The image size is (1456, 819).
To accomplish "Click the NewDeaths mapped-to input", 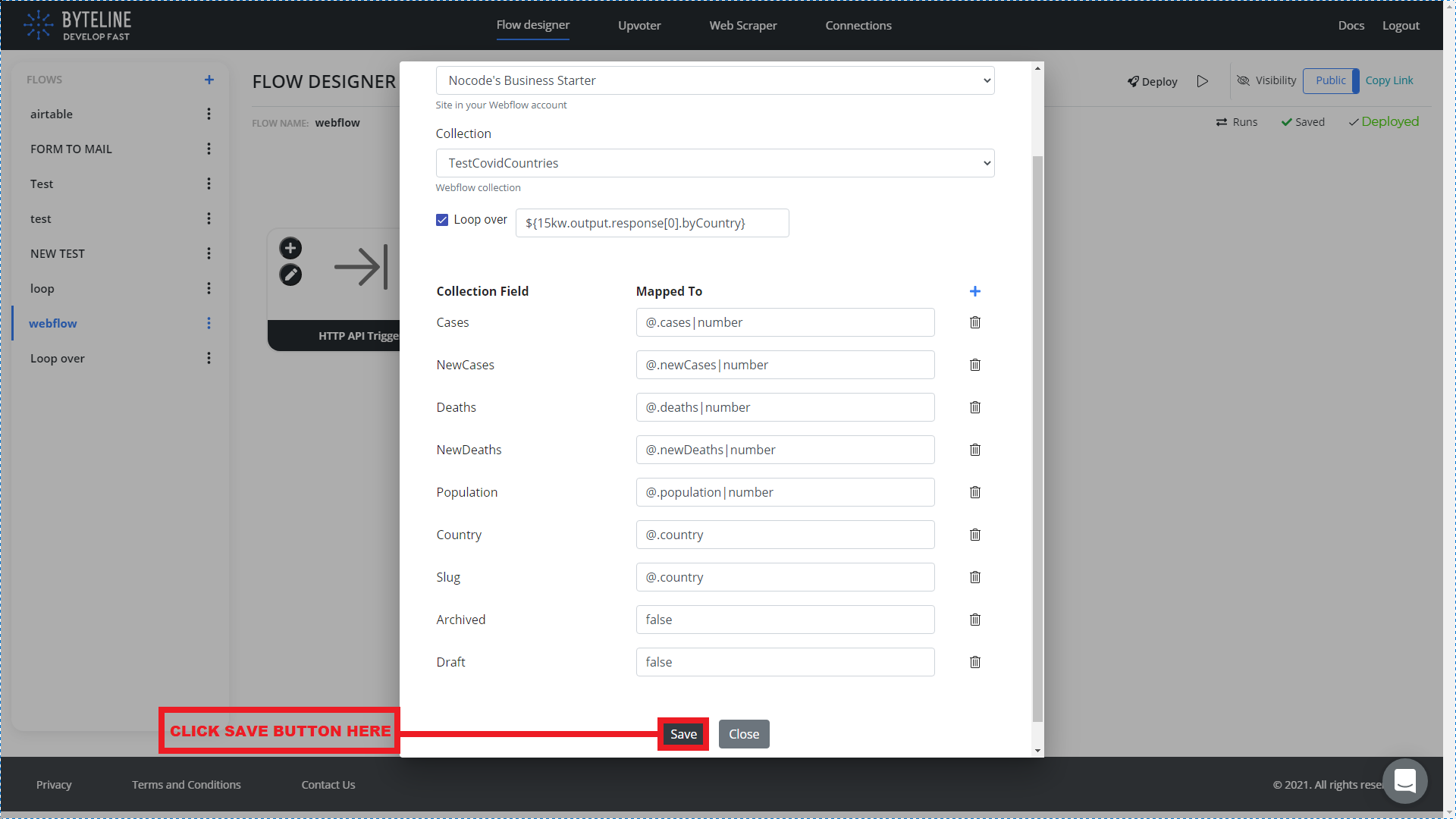I will 785,450.
